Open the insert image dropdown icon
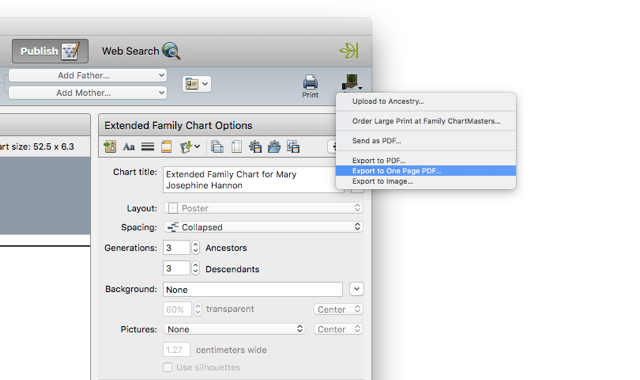 coord(189,147)
